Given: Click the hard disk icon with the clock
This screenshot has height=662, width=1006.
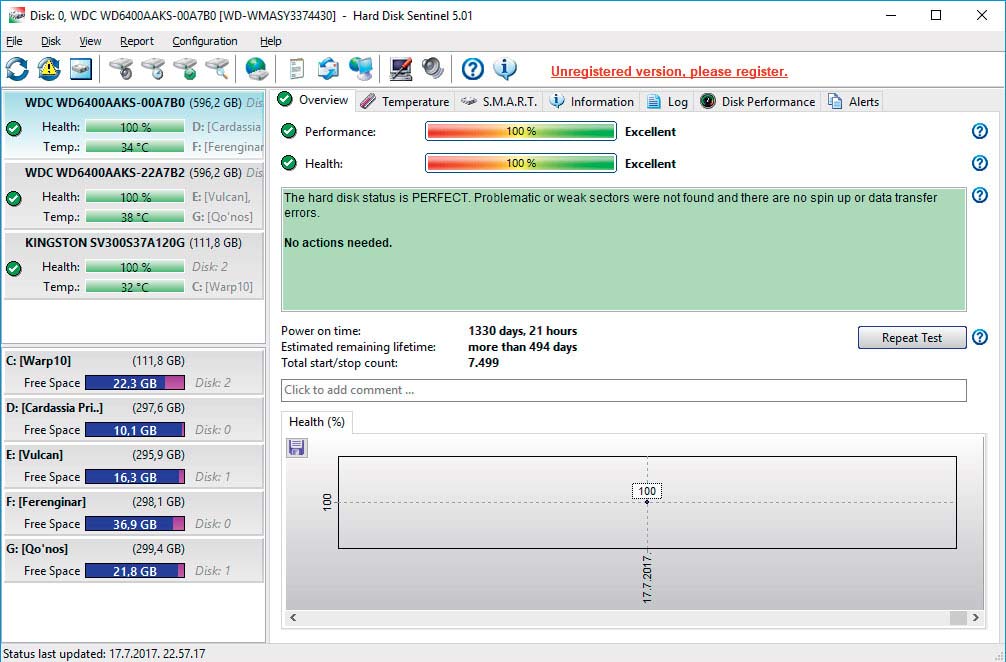Looking at the screenshot, I should coord(153,69).
